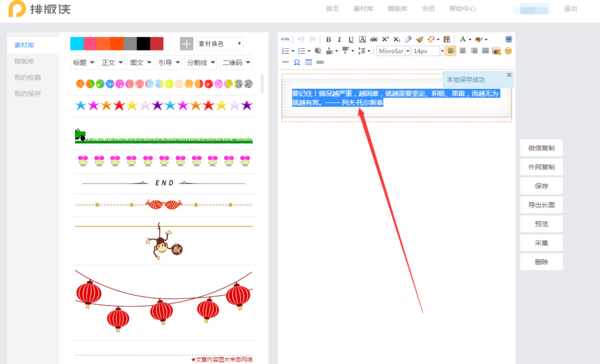Select the monkey divider thumbnail
The image size is (600, 364).
point(164,241)
